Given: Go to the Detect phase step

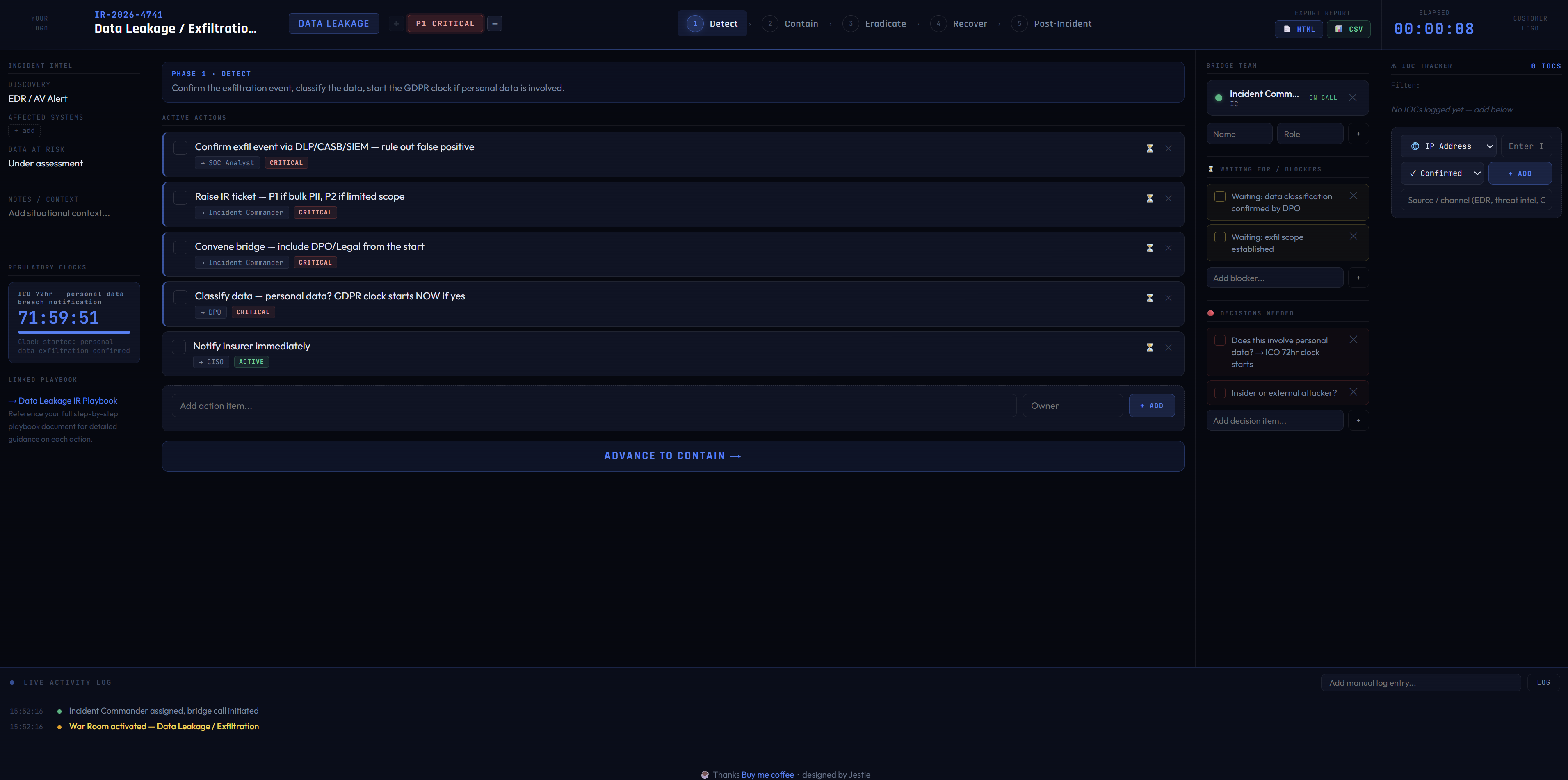Looking at the screenshot, I should pos(712,24).
